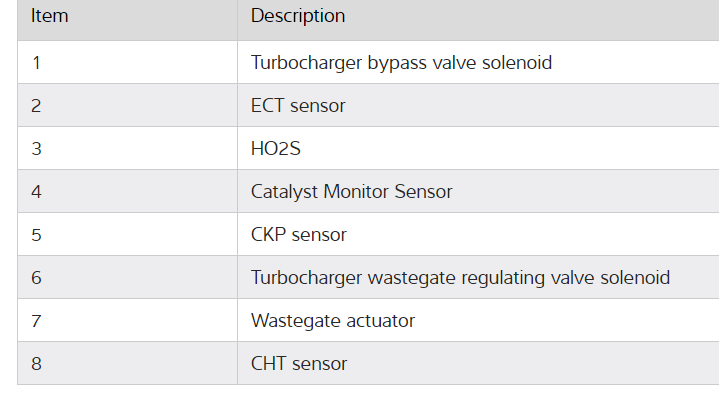Select the Turbocharger bypass valve solenoid cell

click(401, 63)
